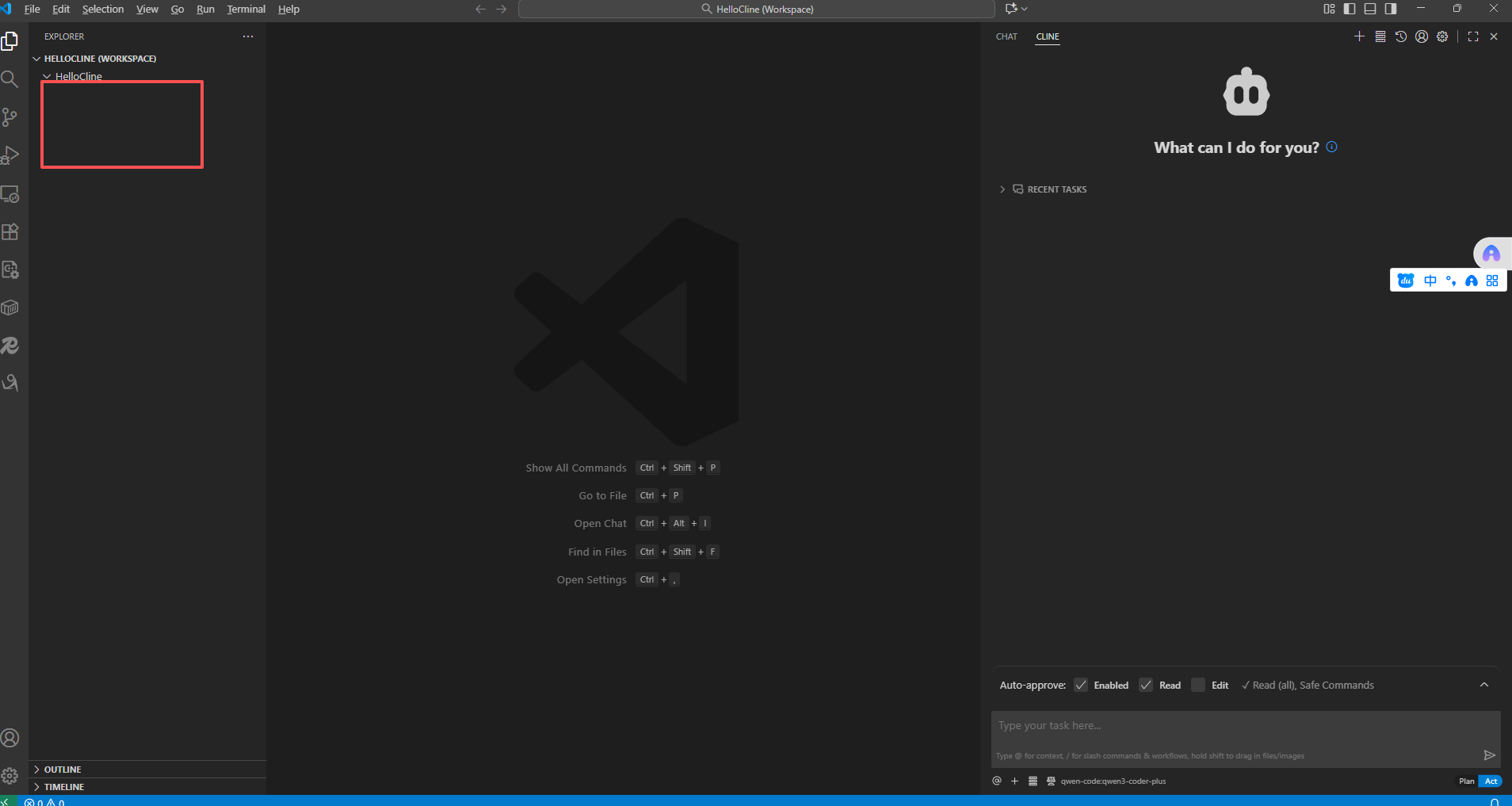
Task: Open the Extensions view
Action: [10, 232]
